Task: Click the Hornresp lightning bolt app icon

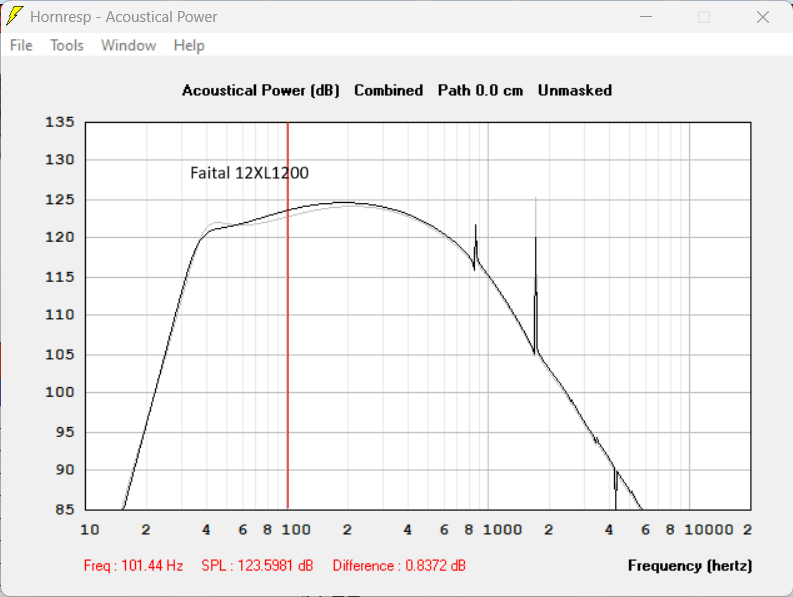Action: click(x=14, y=16)
